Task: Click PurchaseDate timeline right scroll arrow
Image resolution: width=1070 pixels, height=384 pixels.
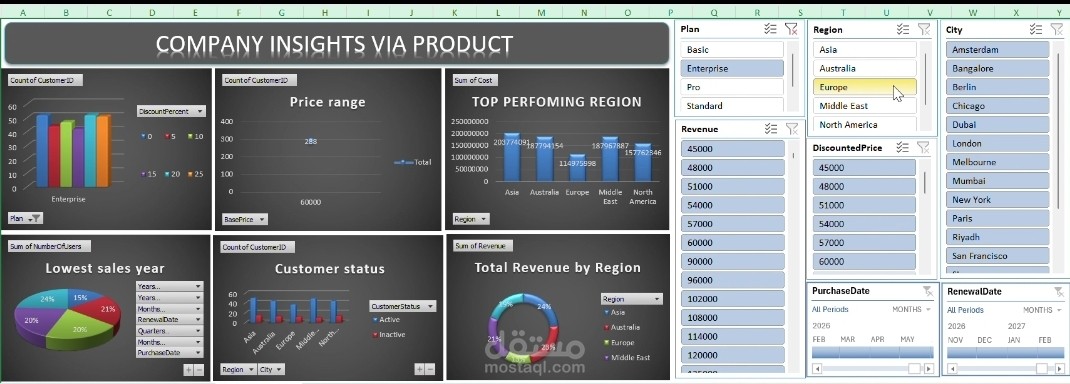Action: [x=928, y=368]
